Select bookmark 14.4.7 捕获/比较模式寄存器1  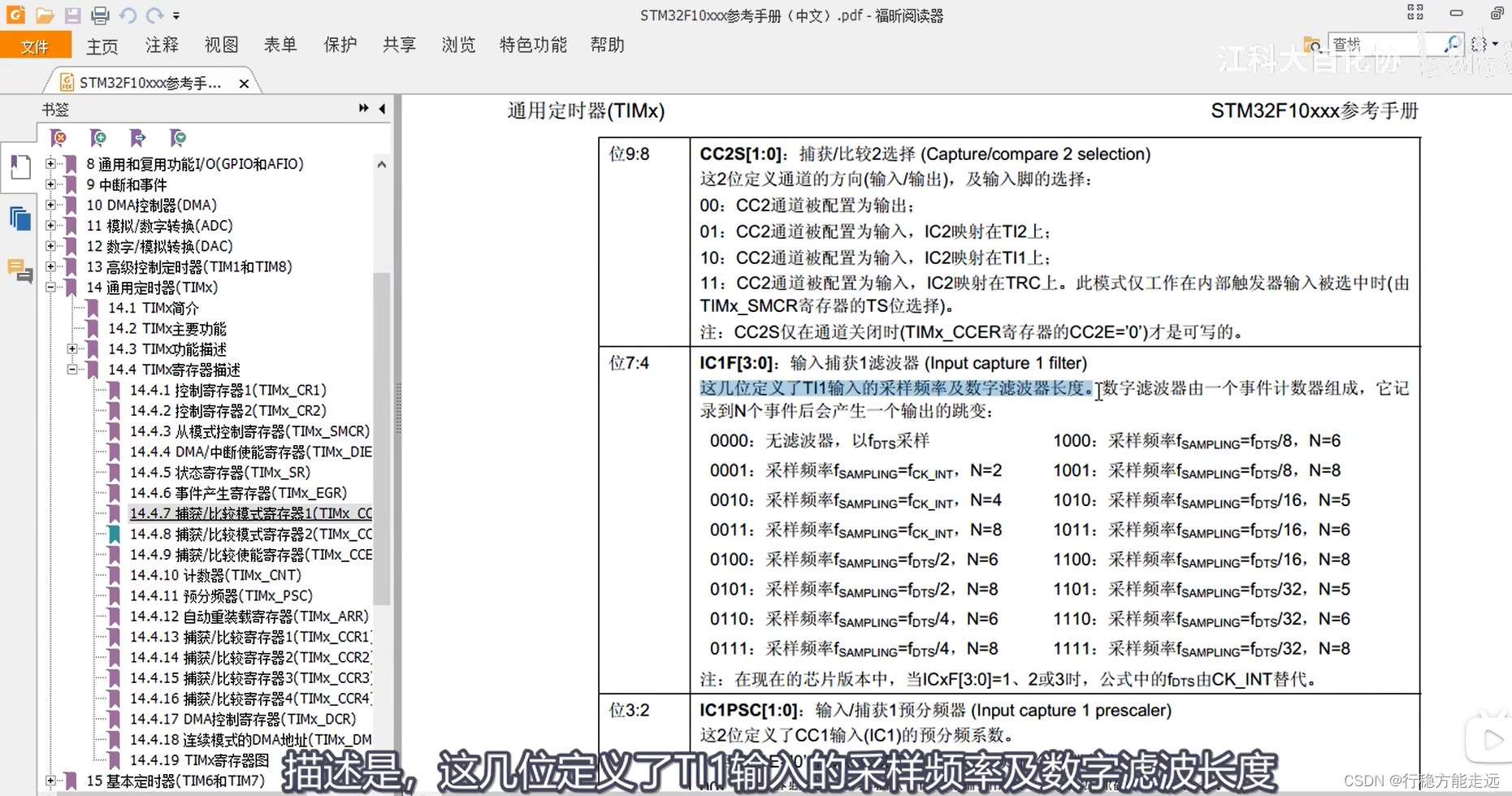(251, 513)
